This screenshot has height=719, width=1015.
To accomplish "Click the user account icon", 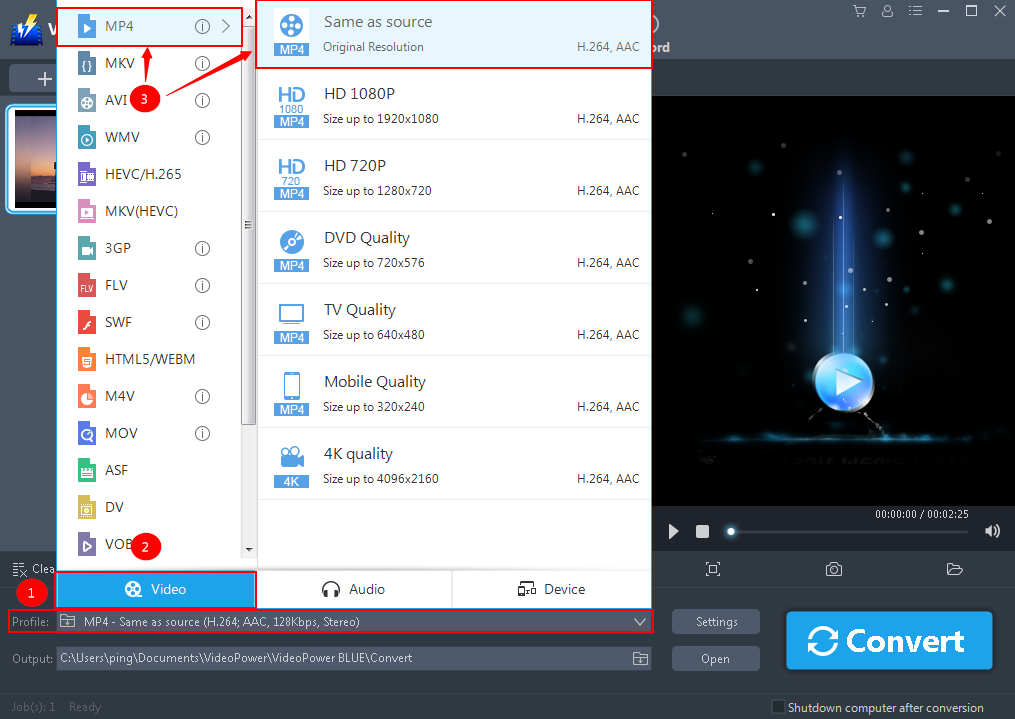I will [x=887, y=11].
